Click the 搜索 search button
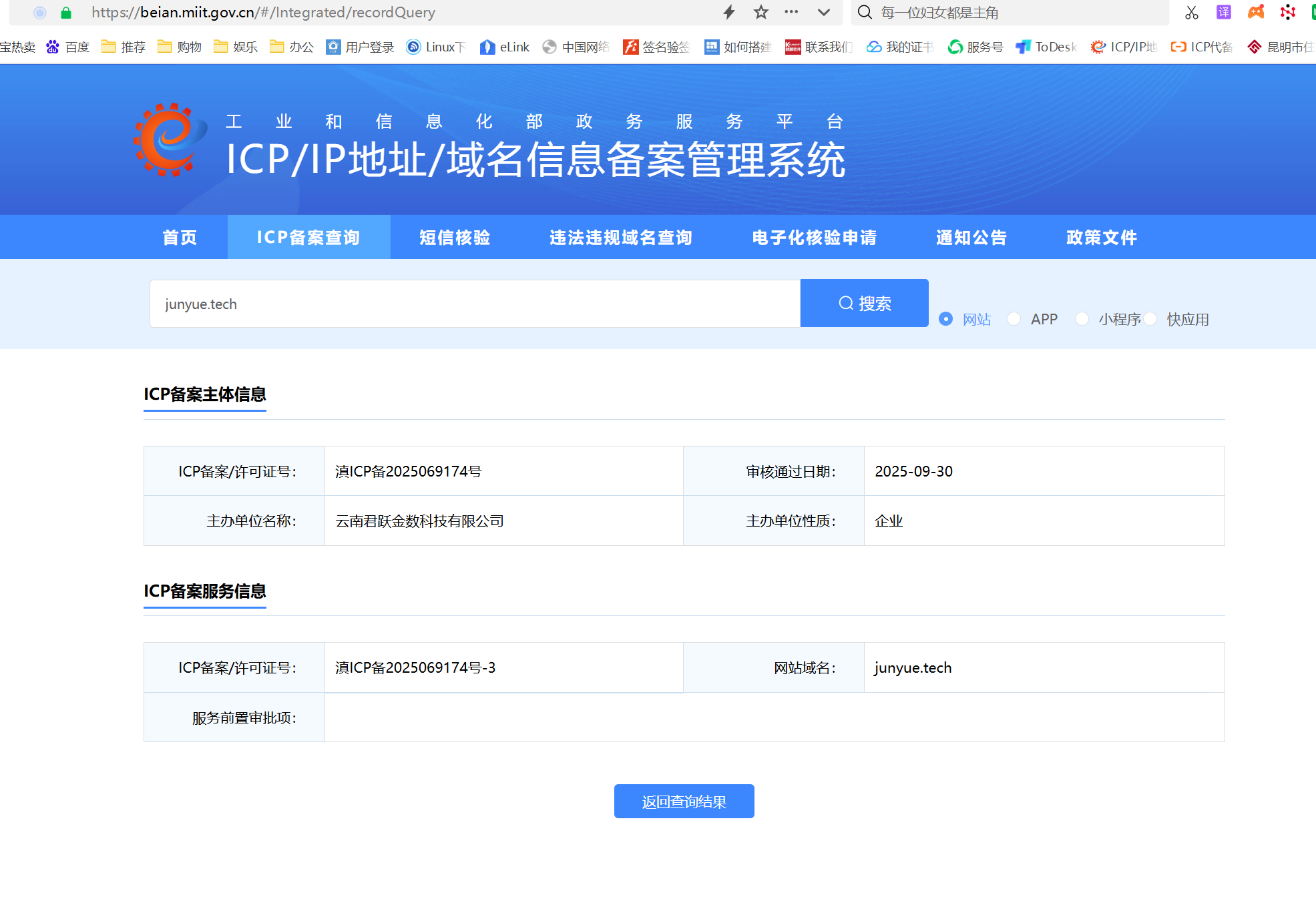 tap(864, 304)
